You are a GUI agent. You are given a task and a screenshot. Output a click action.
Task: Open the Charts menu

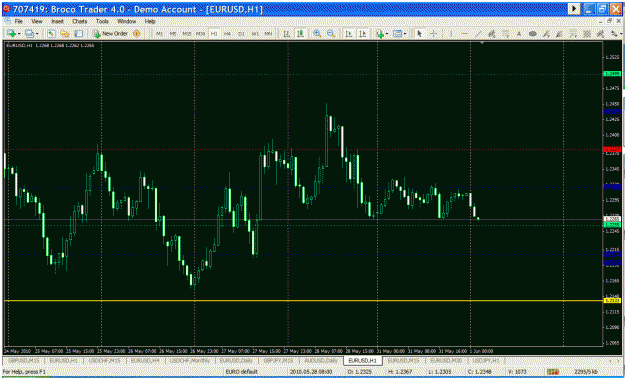pyautogui.click(x=80, y=21)
